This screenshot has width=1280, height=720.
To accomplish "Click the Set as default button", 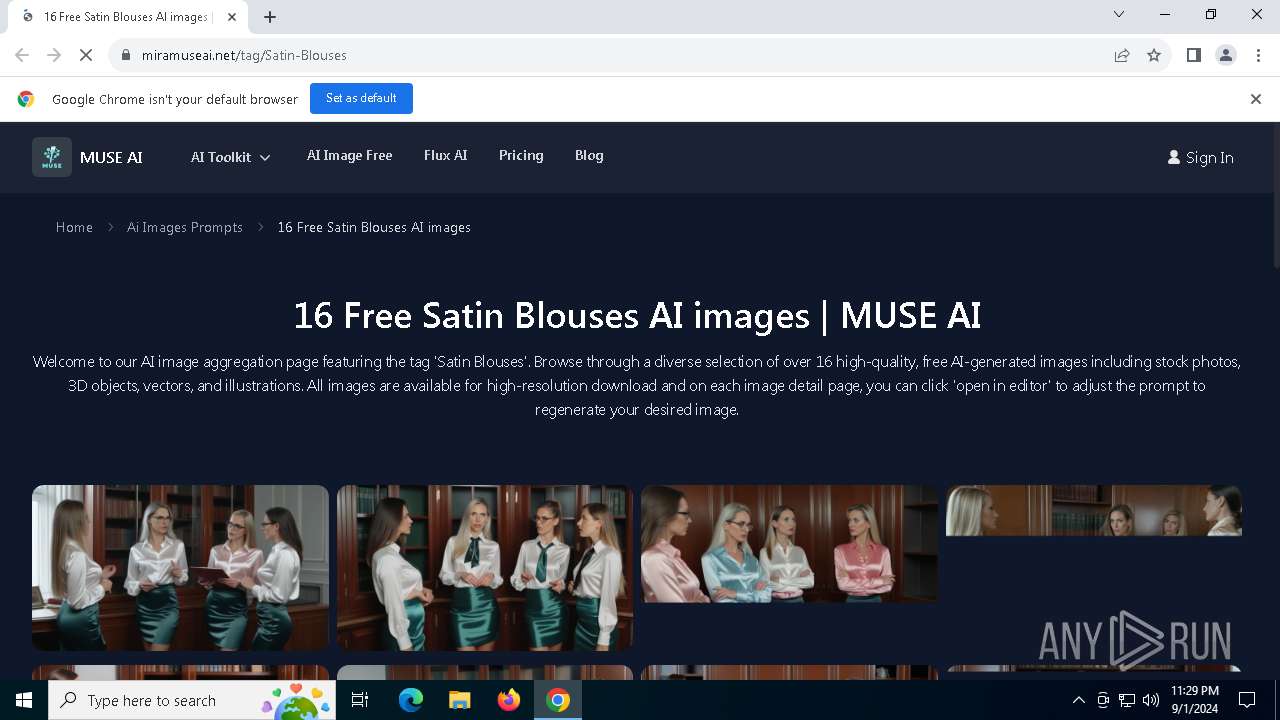I will [361, 98].
